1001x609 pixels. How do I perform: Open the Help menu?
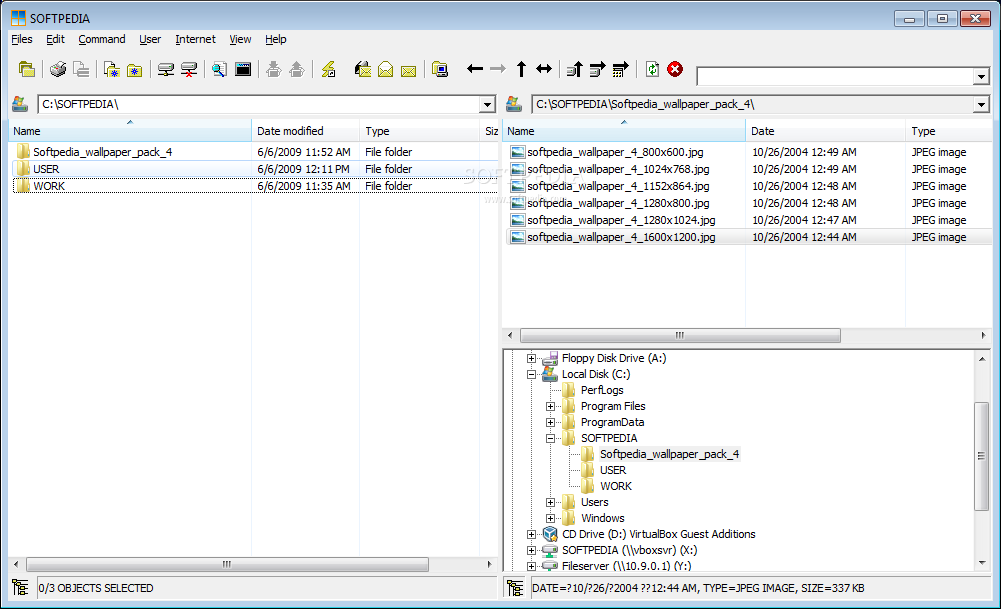[276, 39]
